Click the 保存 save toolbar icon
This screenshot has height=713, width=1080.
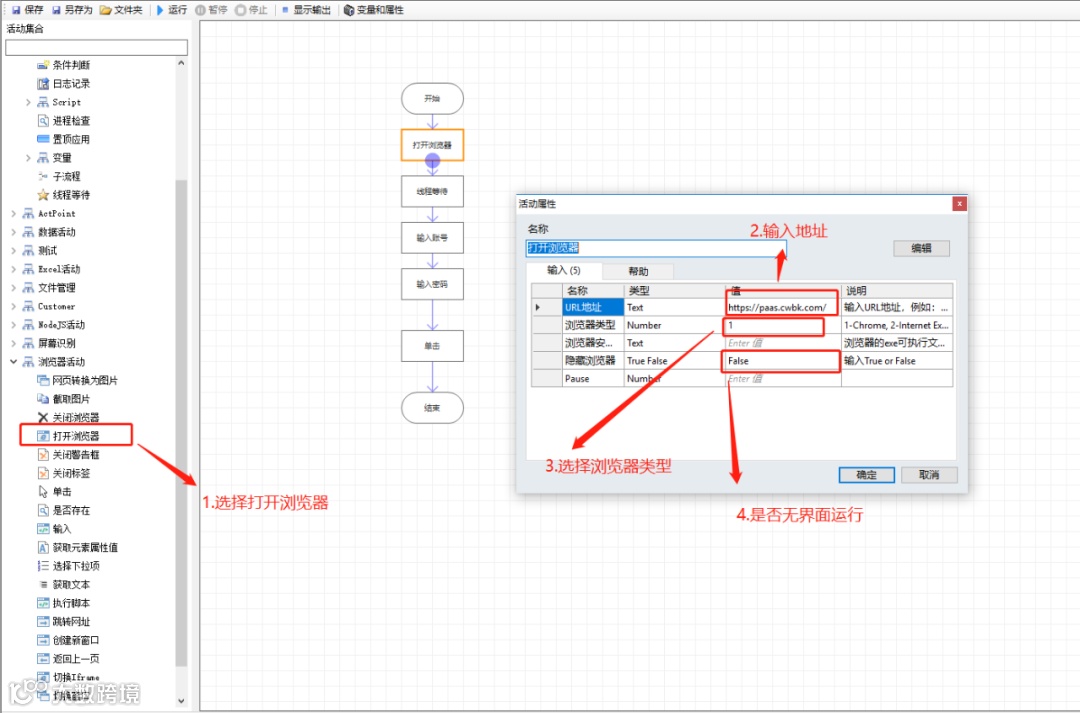(15, 10)
